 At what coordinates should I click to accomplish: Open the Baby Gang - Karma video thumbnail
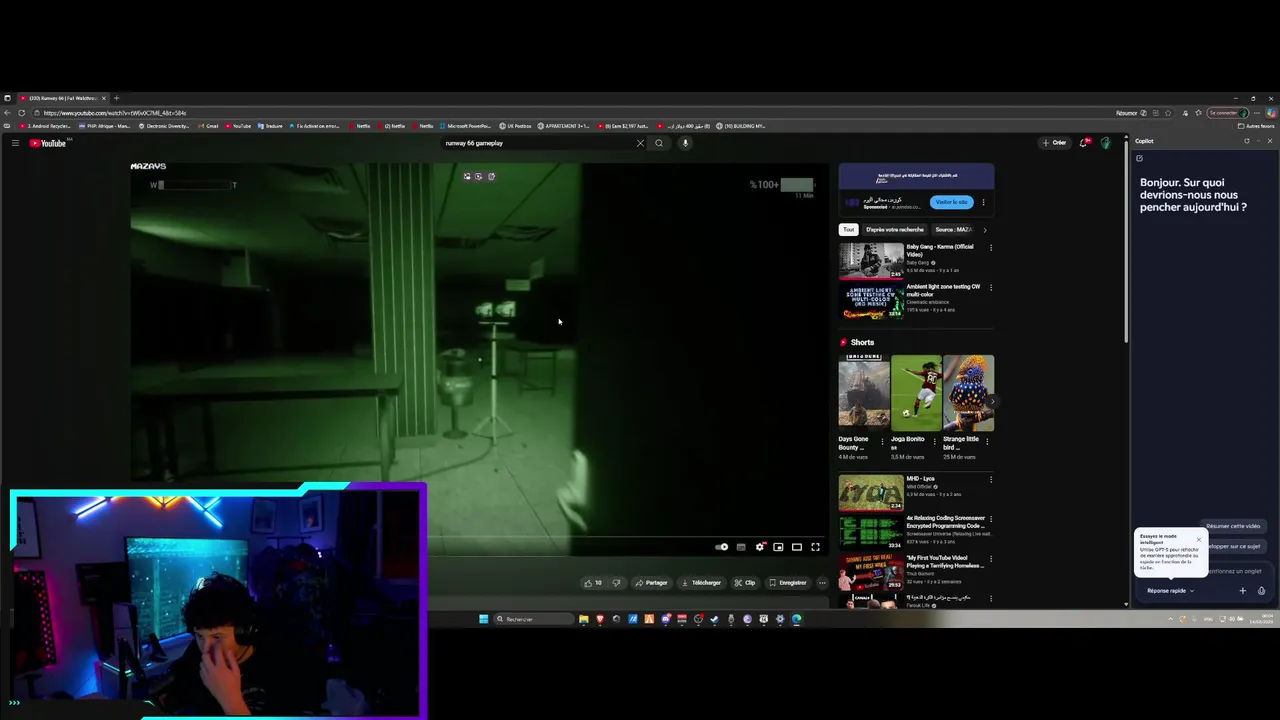tap(871, 261)
